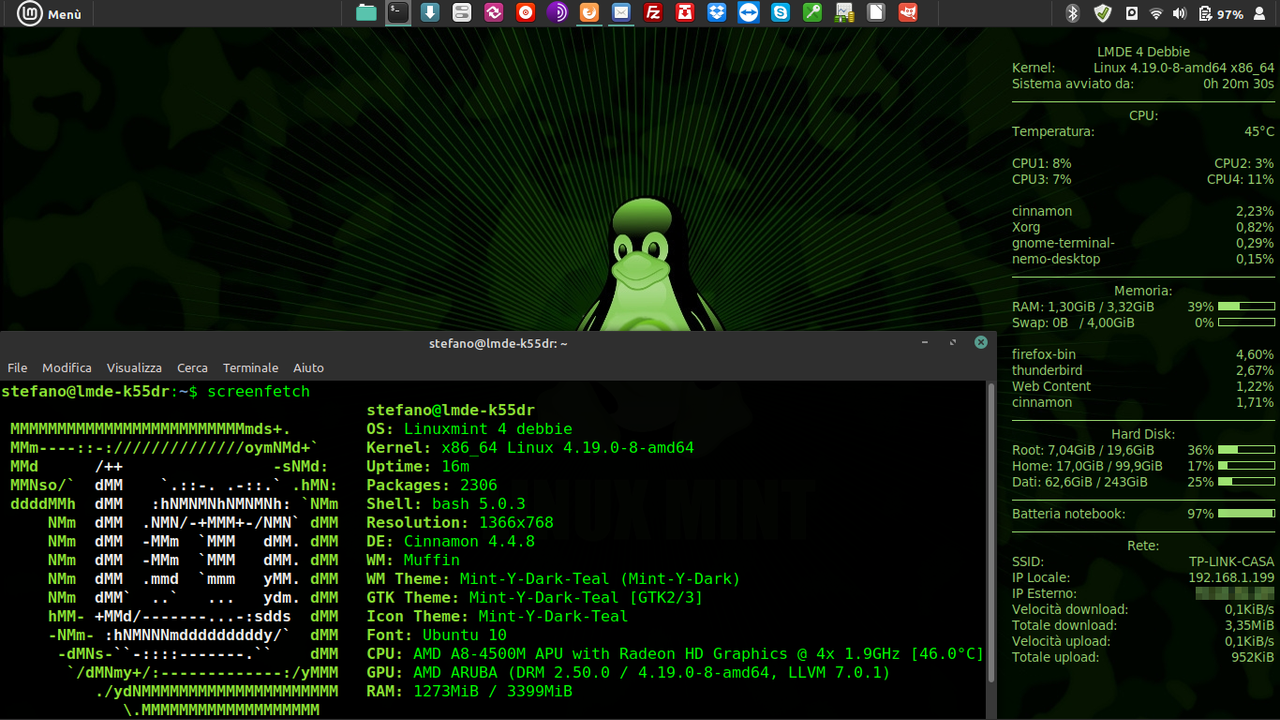Click the battery 97% power applet
This screenshot has height=720, width=1280.
[1221, 14]
